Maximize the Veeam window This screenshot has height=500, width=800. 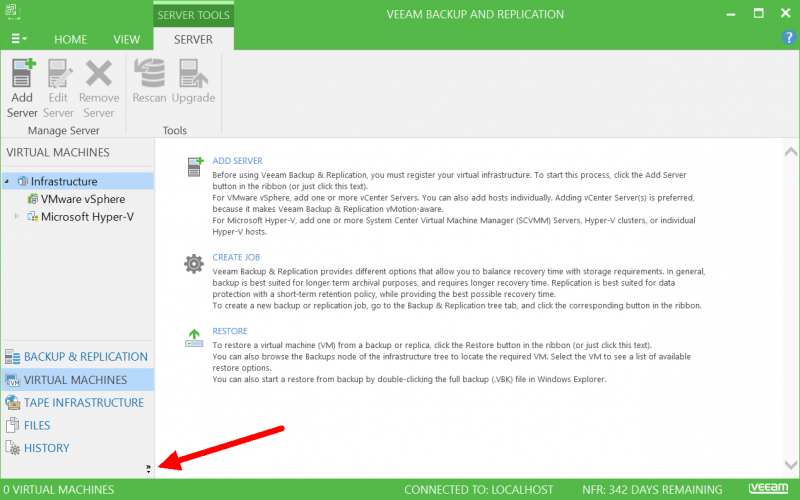pos(759,13)
